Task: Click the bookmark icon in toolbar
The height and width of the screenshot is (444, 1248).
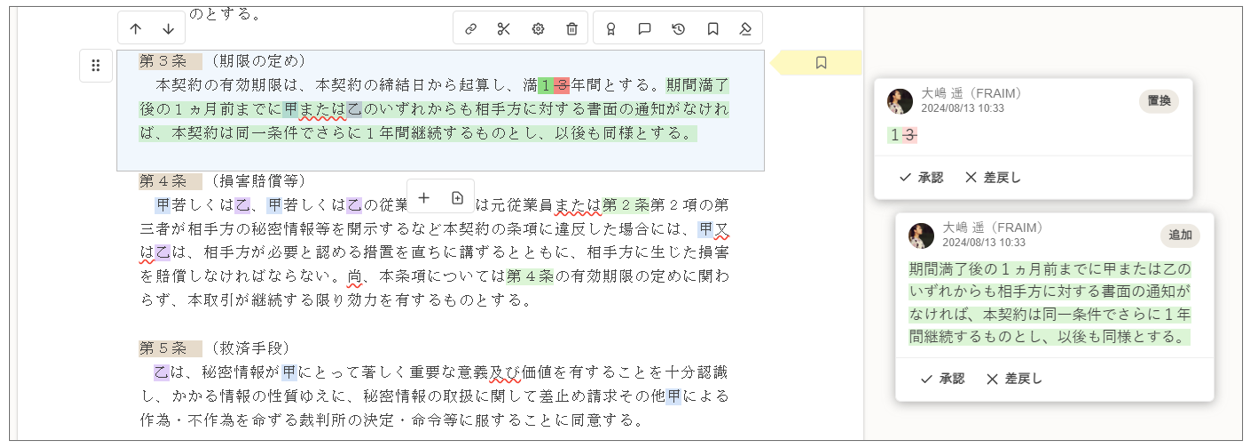Action: [713, 29]
